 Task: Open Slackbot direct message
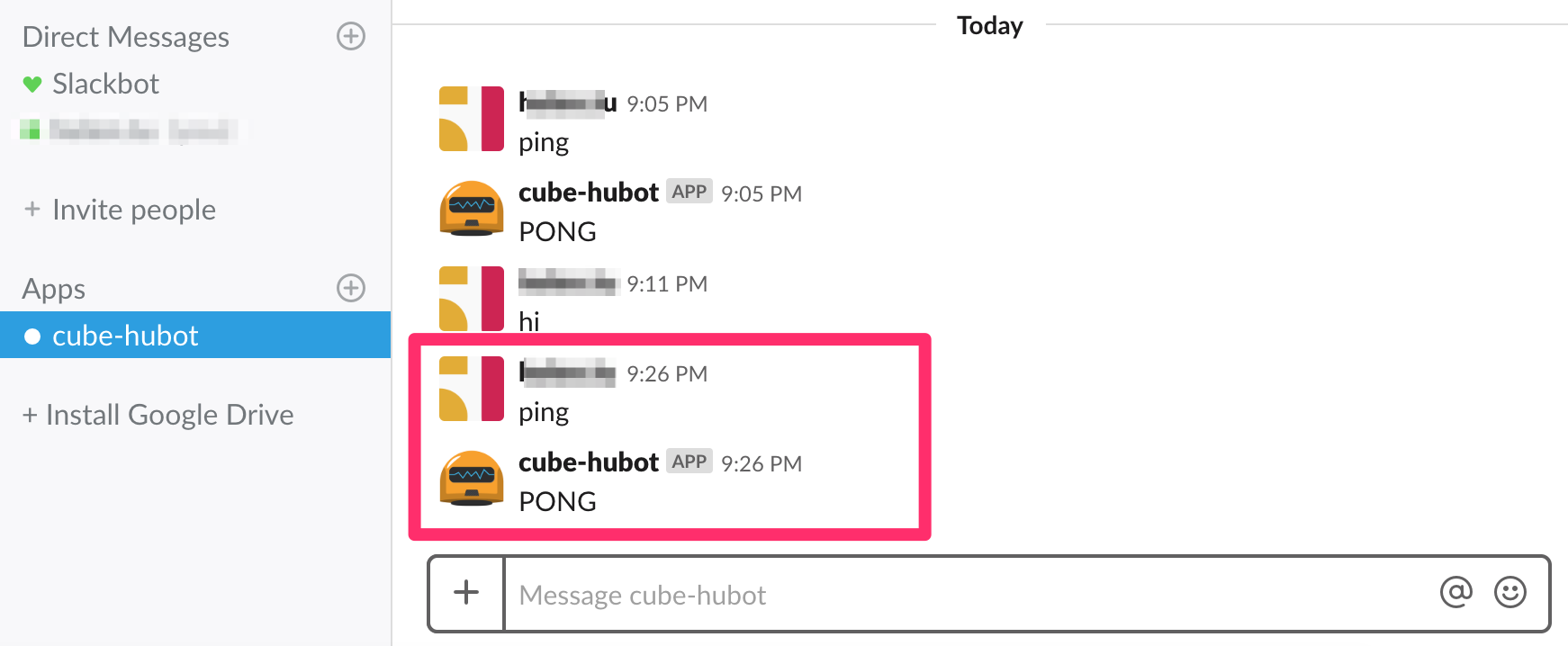[105, 84]
